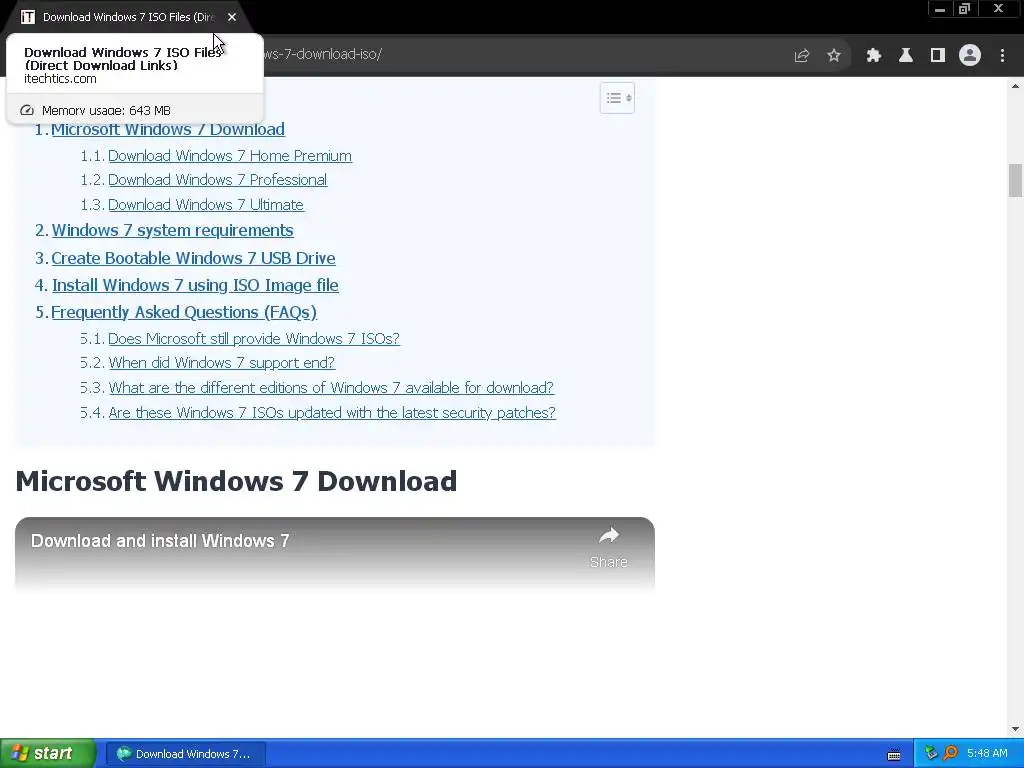
Task: Click the security shield tray icon
Action: click(931, 754)
